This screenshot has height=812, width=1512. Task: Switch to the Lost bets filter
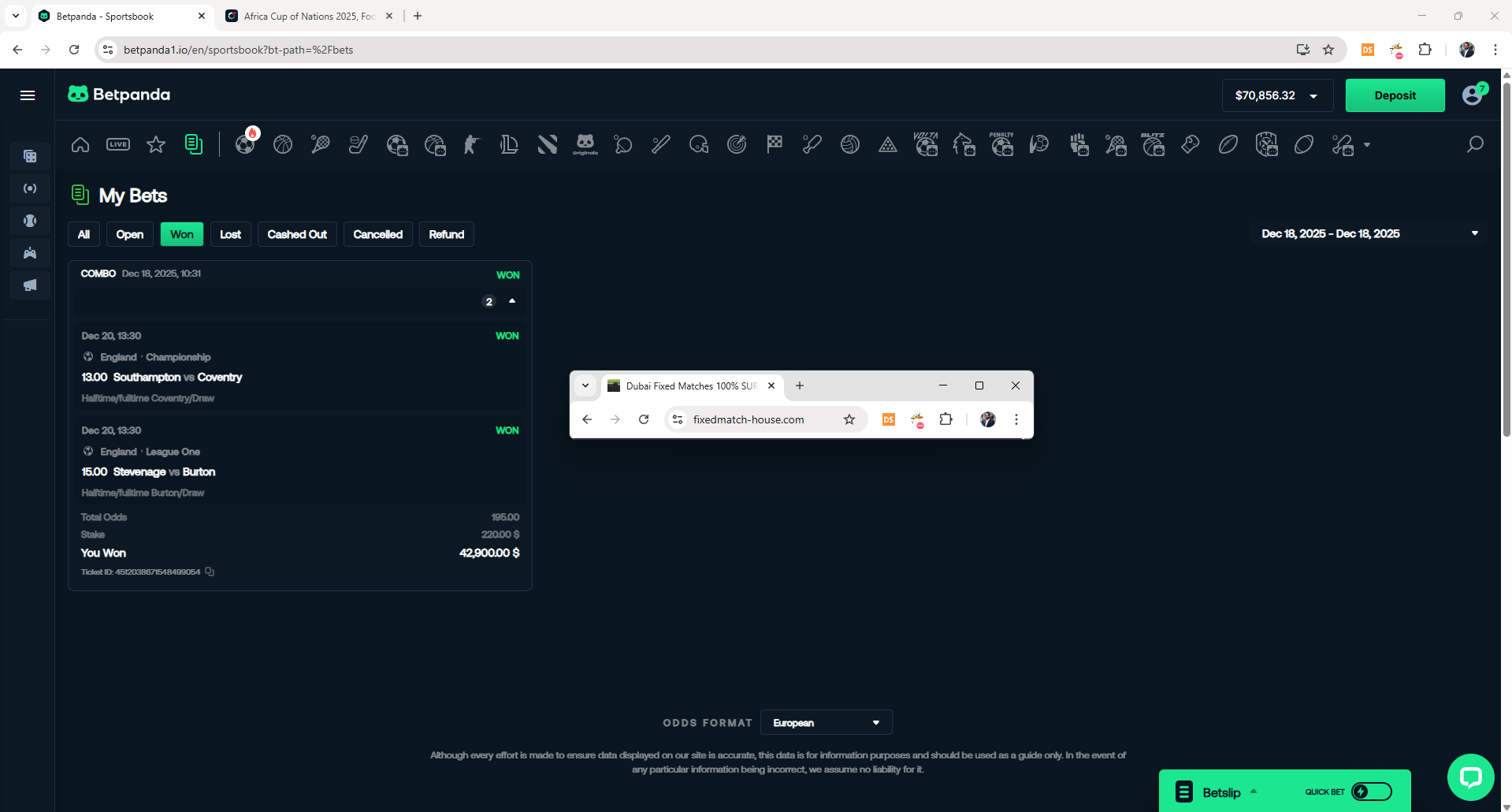pos(230,234)
